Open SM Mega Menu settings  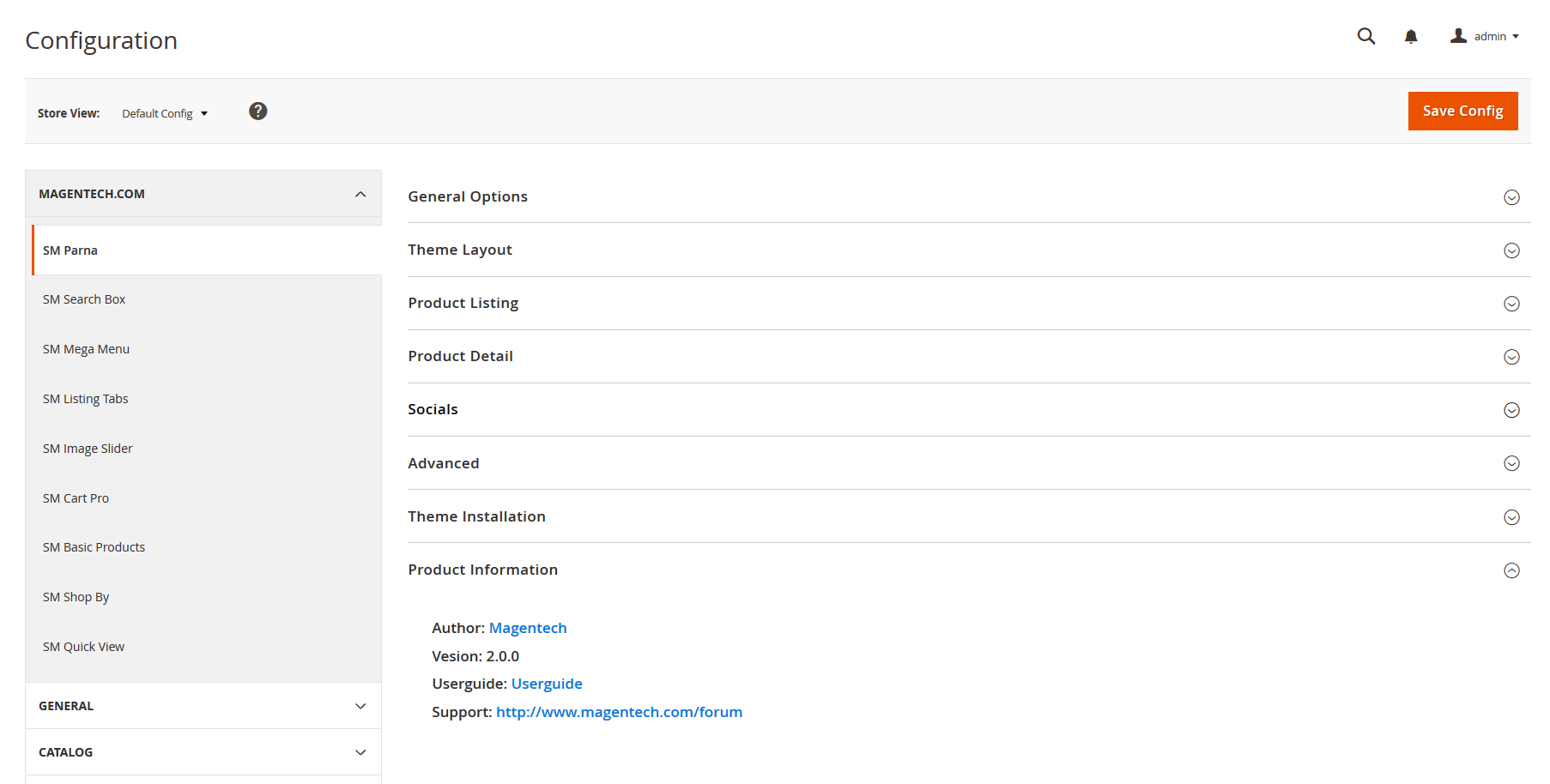[207, 349]
